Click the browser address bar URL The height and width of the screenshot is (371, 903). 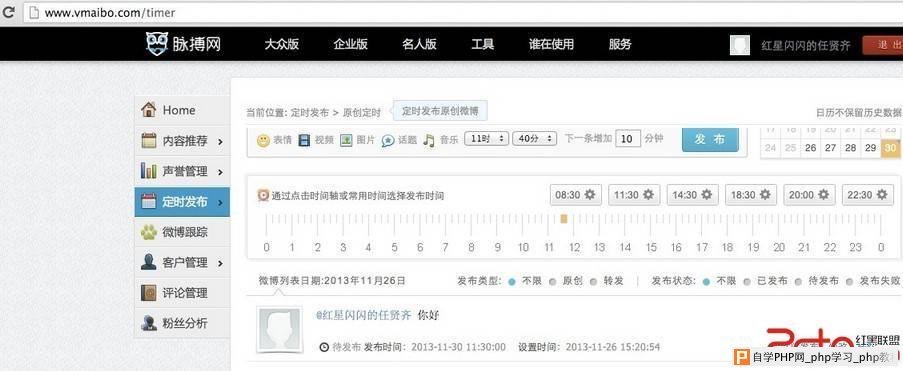click(110, 12)
